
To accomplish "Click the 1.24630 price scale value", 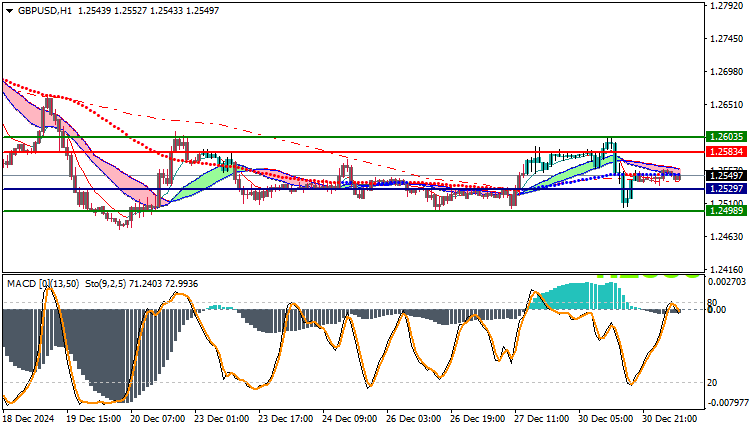I will pos(727,237).
